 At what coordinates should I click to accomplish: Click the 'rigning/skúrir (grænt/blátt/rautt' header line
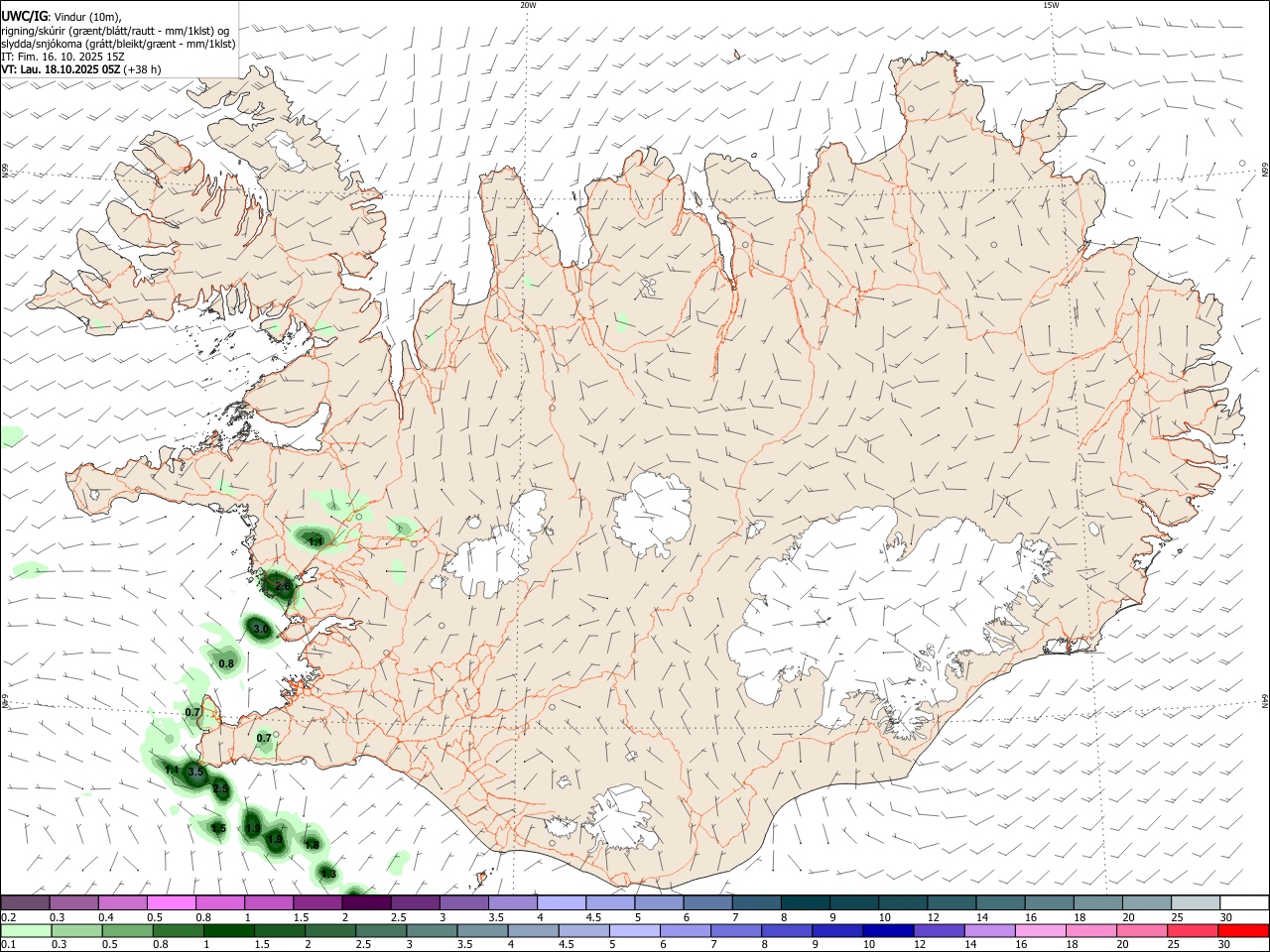click(x=115, y=30)
